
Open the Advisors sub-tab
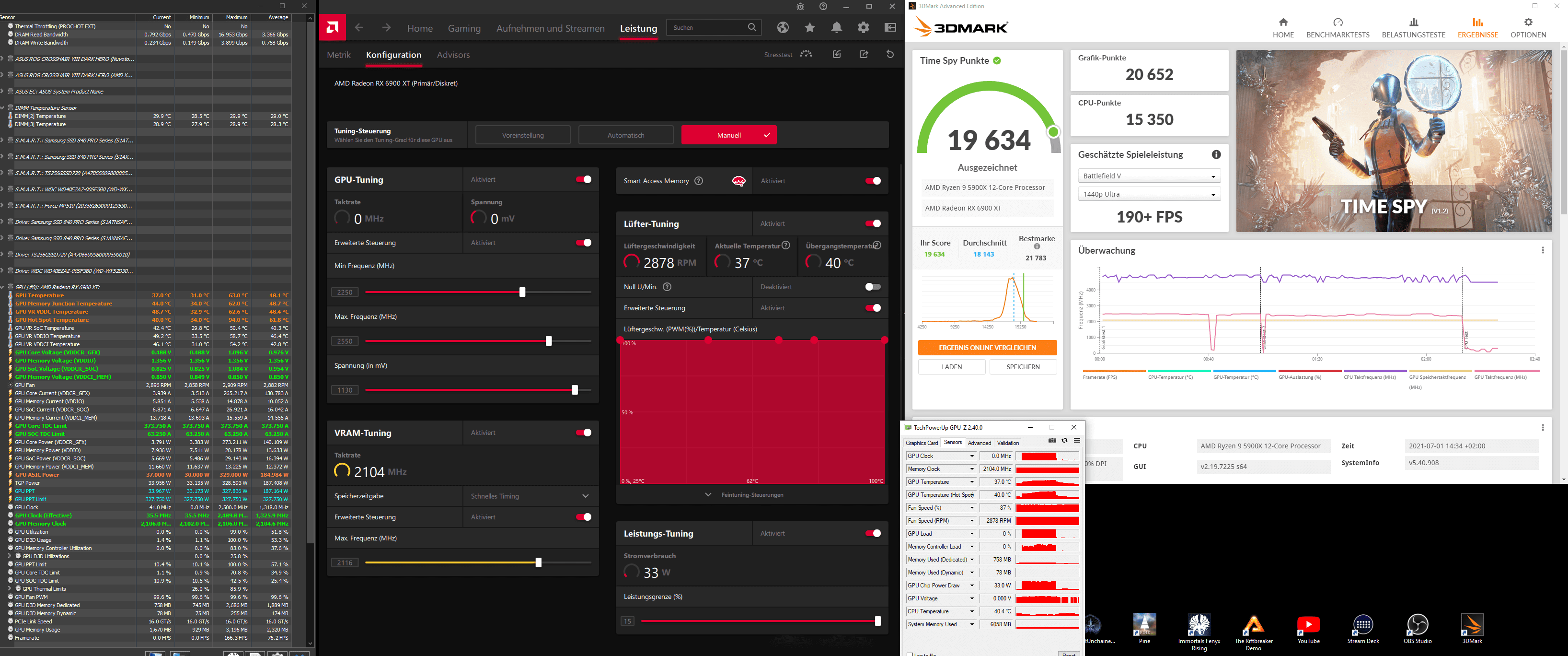pyautogui.click(x=453, y=55)
